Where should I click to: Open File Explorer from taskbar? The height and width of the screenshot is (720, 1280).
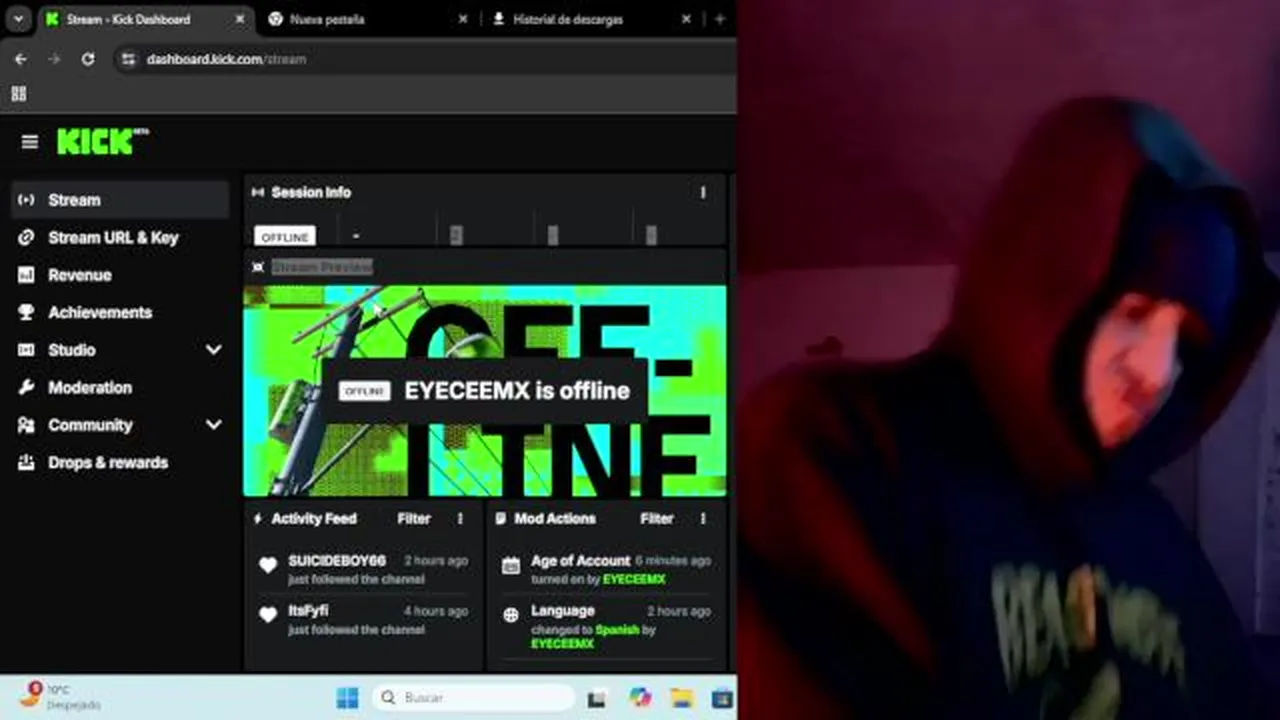[x=682, y=698]
